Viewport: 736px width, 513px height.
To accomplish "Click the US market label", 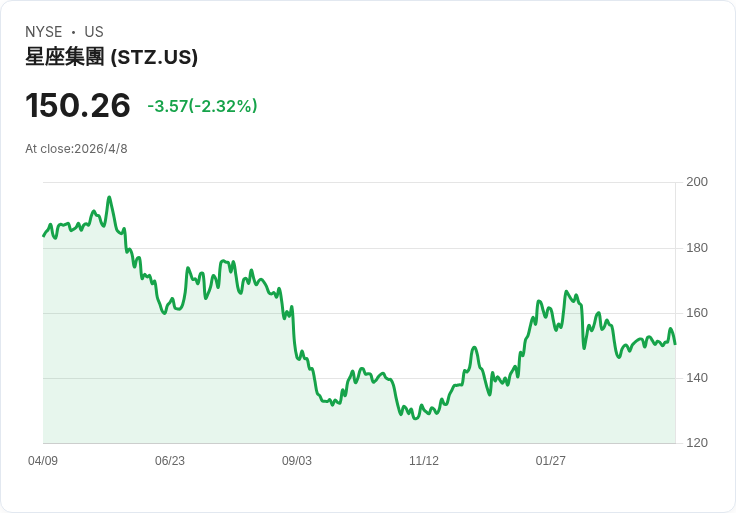I will coord(94,32).
